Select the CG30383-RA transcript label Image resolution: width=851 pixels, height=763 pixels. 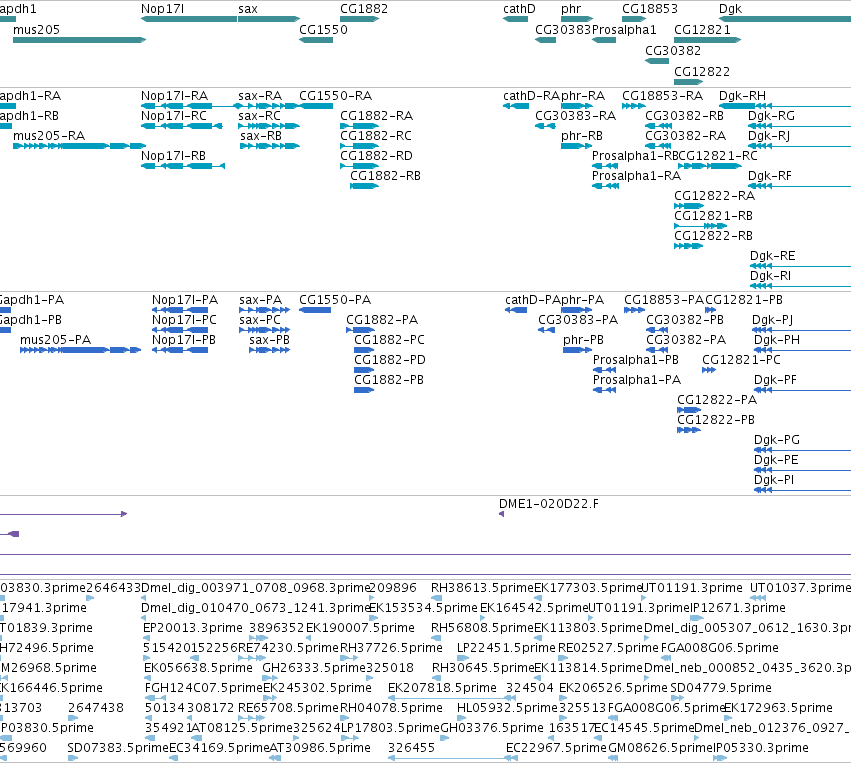(575, 116)
